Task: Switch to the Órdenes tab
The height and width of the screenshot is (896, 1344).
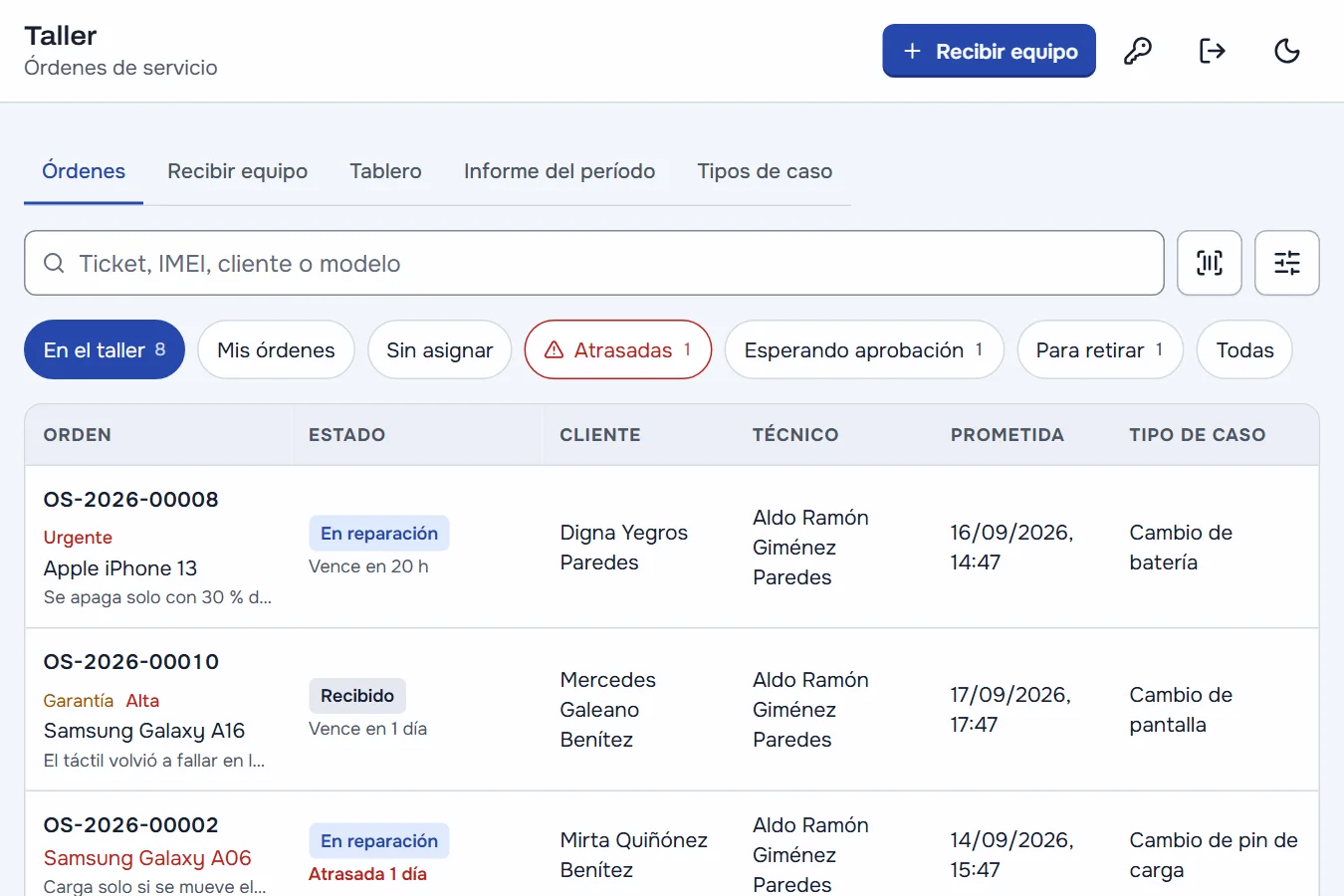Action: pos(84,171)
